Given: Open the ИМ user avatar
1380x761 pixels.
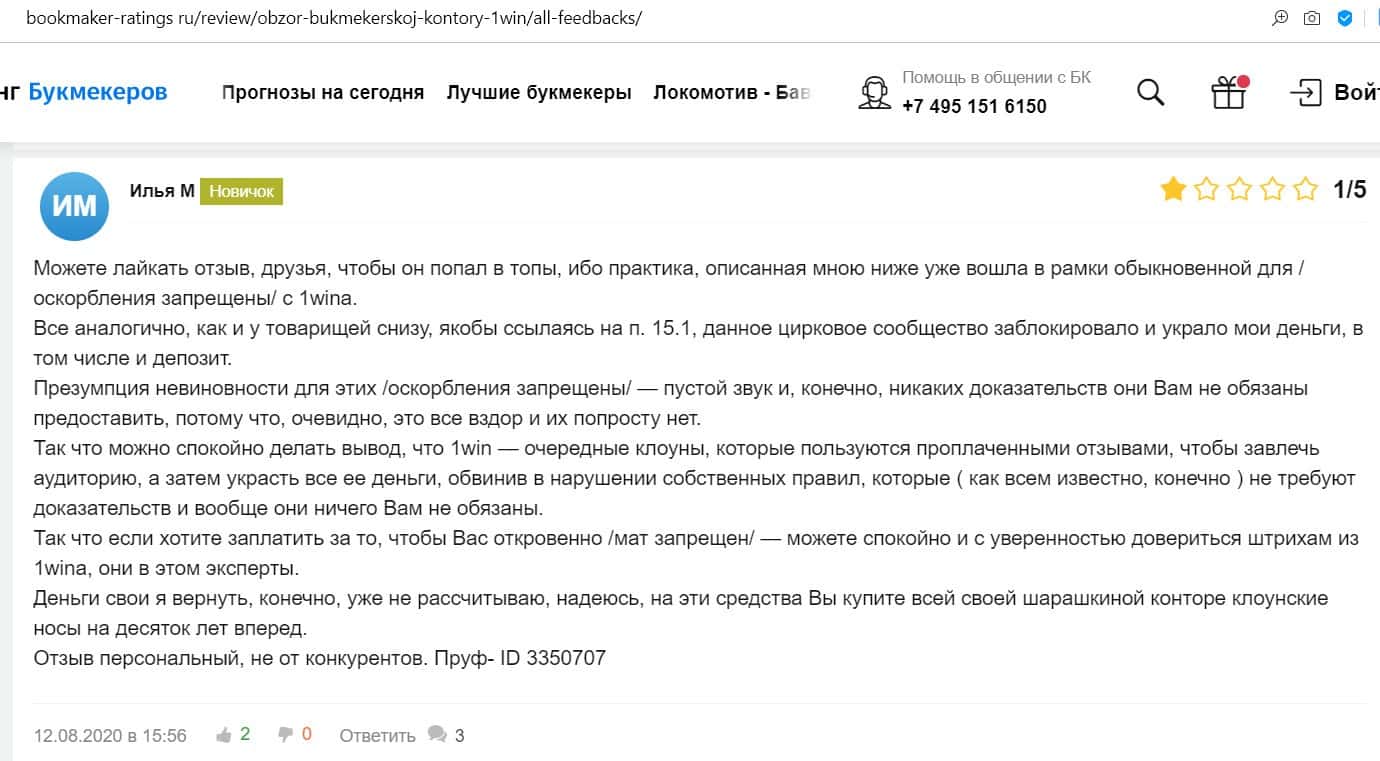Looking at the screenshot, I should (74, 206).
